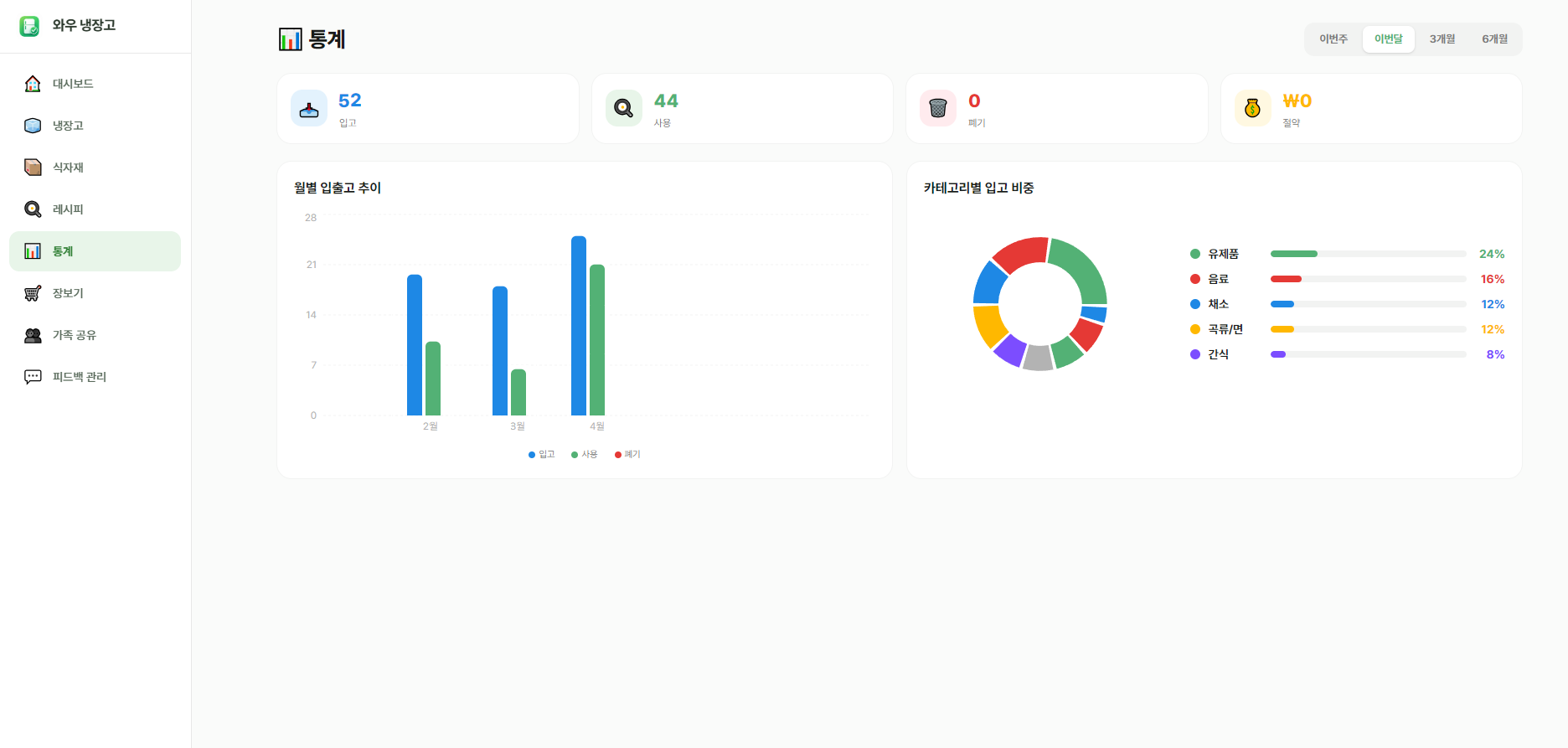Image resolution: width=1568 pixels, height=748 pixels.
Task: Click the 16% value for 음료
Action: click(x=1493, y=279)
